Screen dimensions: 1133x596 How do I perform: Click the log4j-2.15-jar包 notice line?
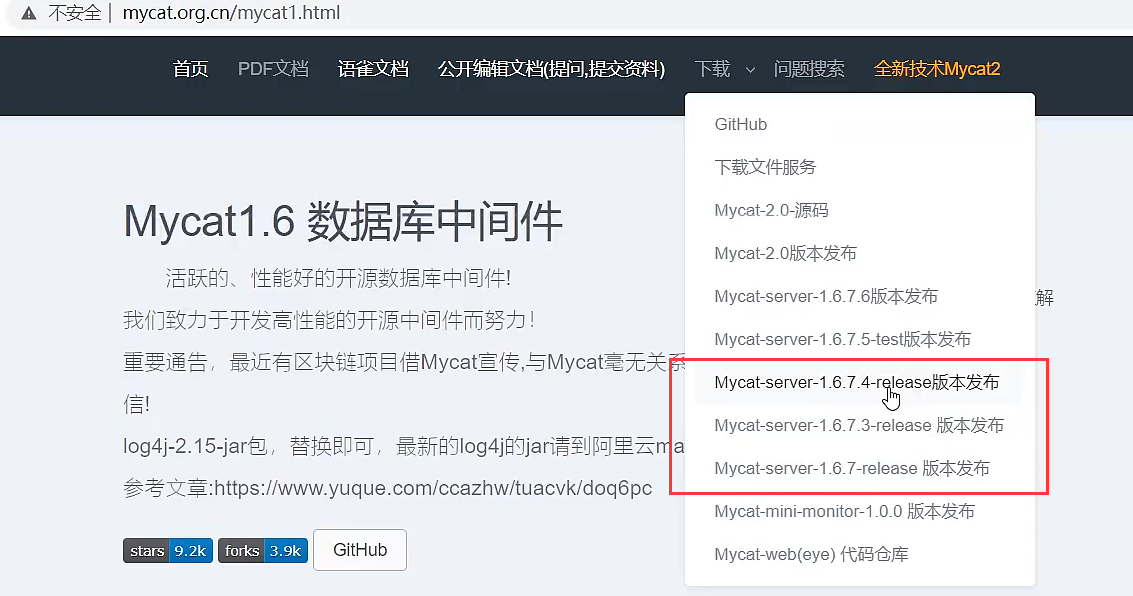pos(404,446)
